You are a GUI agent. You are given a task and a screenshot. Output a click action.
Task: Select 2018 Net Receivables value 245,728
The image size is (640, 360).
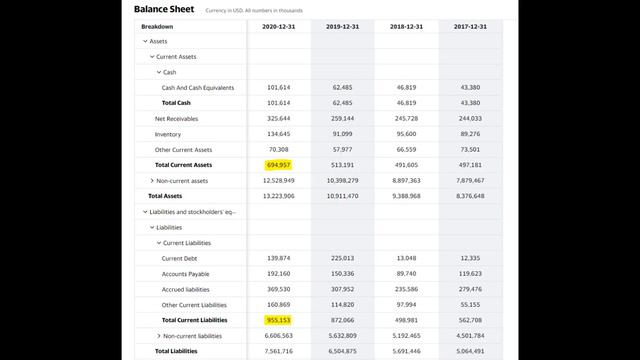[x=406, y=118]
